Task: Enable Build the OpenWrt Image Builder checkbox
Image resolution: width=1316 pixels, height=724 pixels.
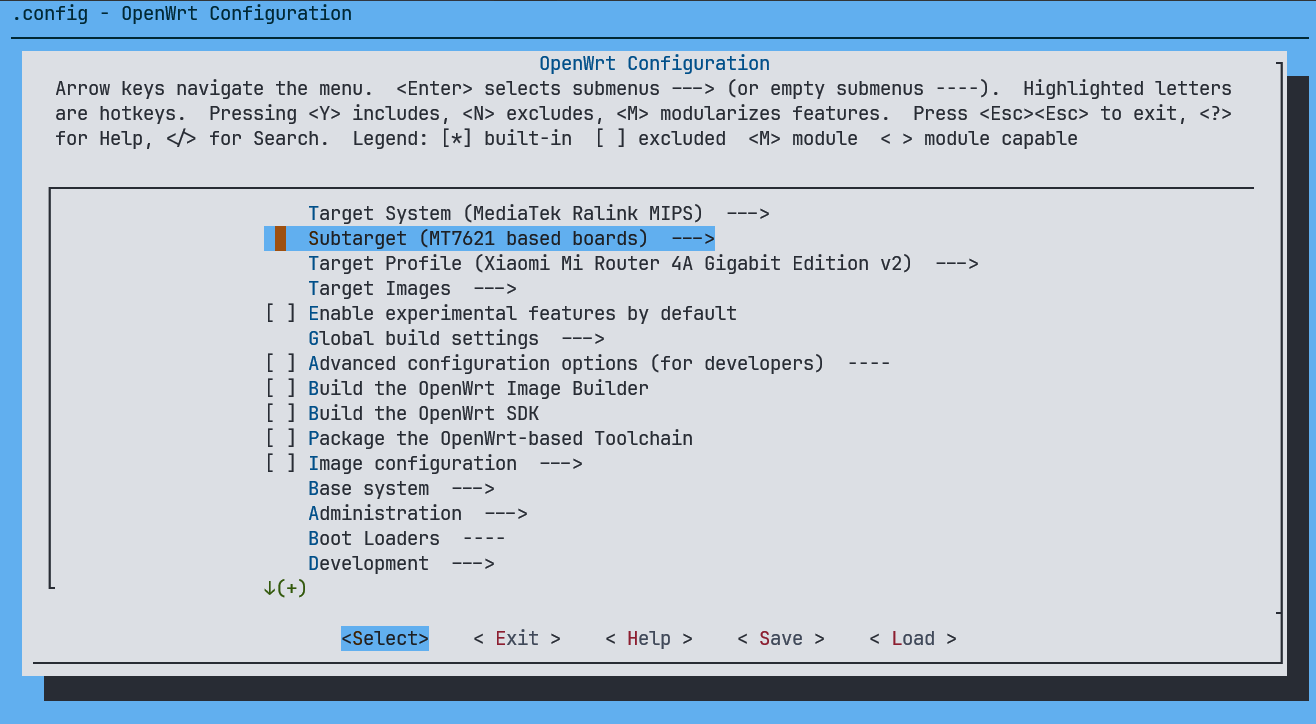Action: click(281, 389)
